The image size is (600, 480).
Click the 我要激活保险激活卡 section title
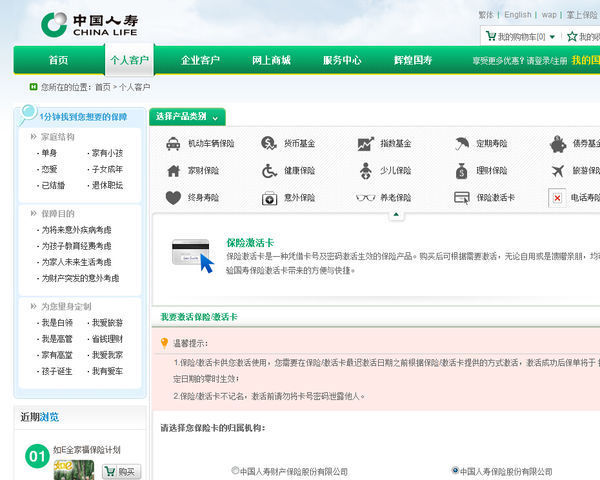199,317
